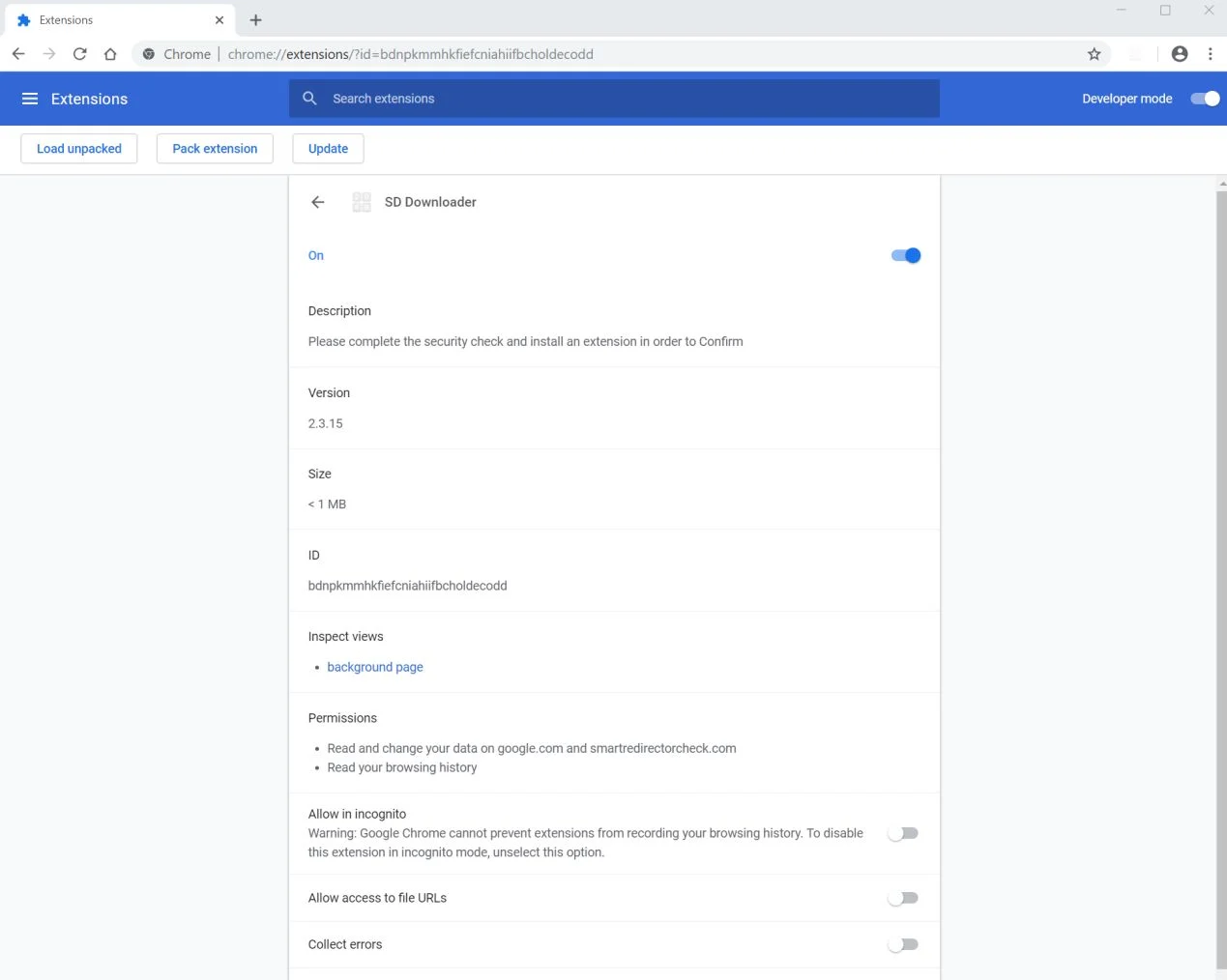
Task: Bookmark this page with the star icon
Action: (x=1095, y=54)
